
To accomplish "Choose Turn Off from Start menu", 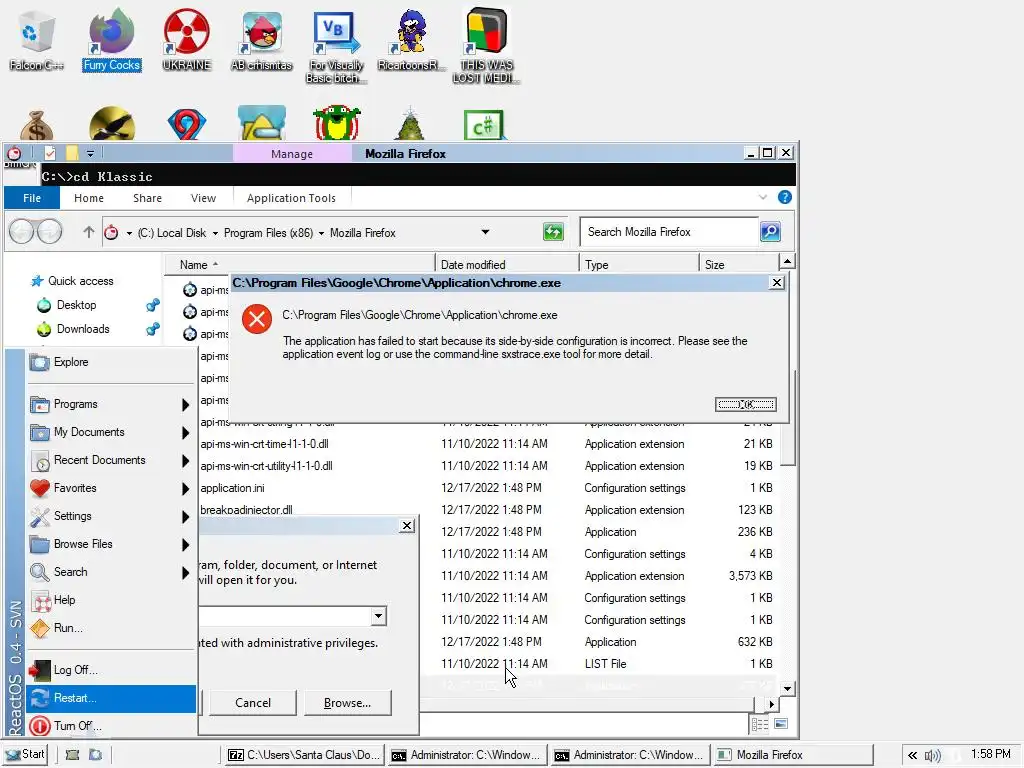I will click(x=111, y=726).
